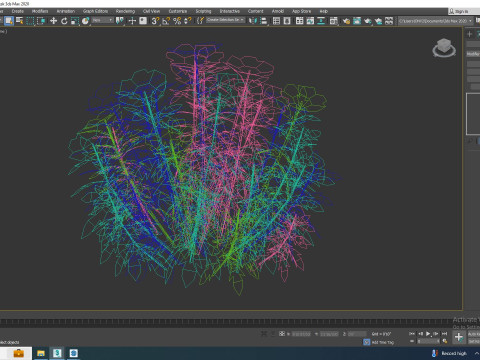The image size is (480, 360).
Task: Play the animation
Action: [x=428, y=334]
